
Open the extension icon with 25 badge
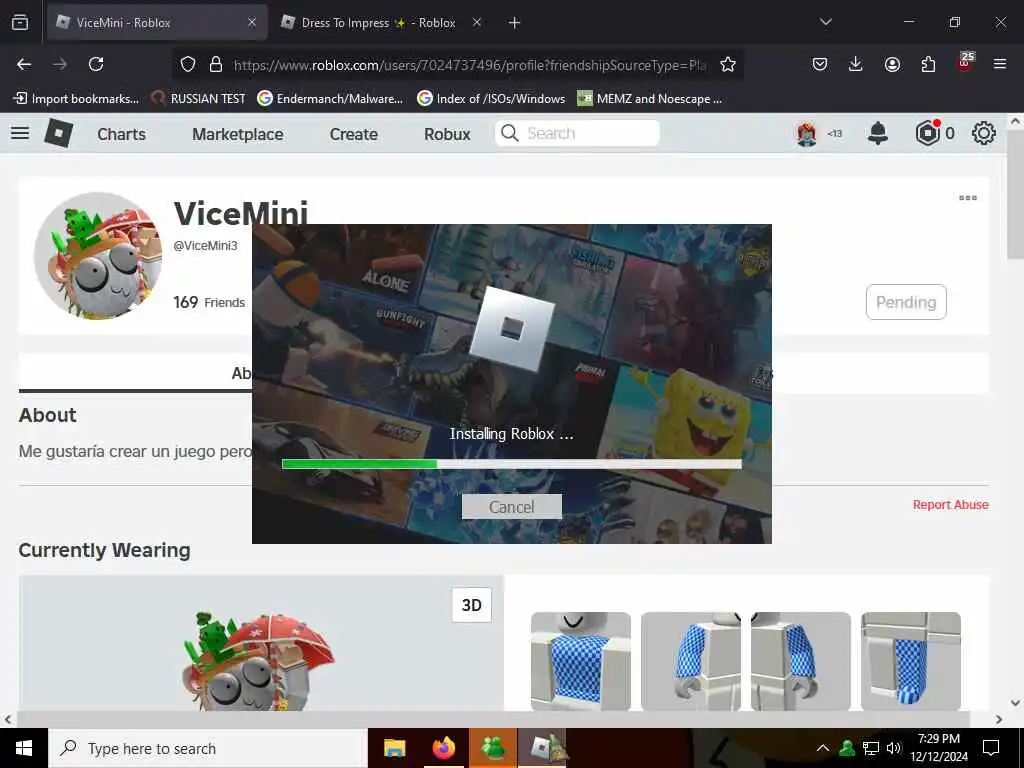click(x=965, y=62)
